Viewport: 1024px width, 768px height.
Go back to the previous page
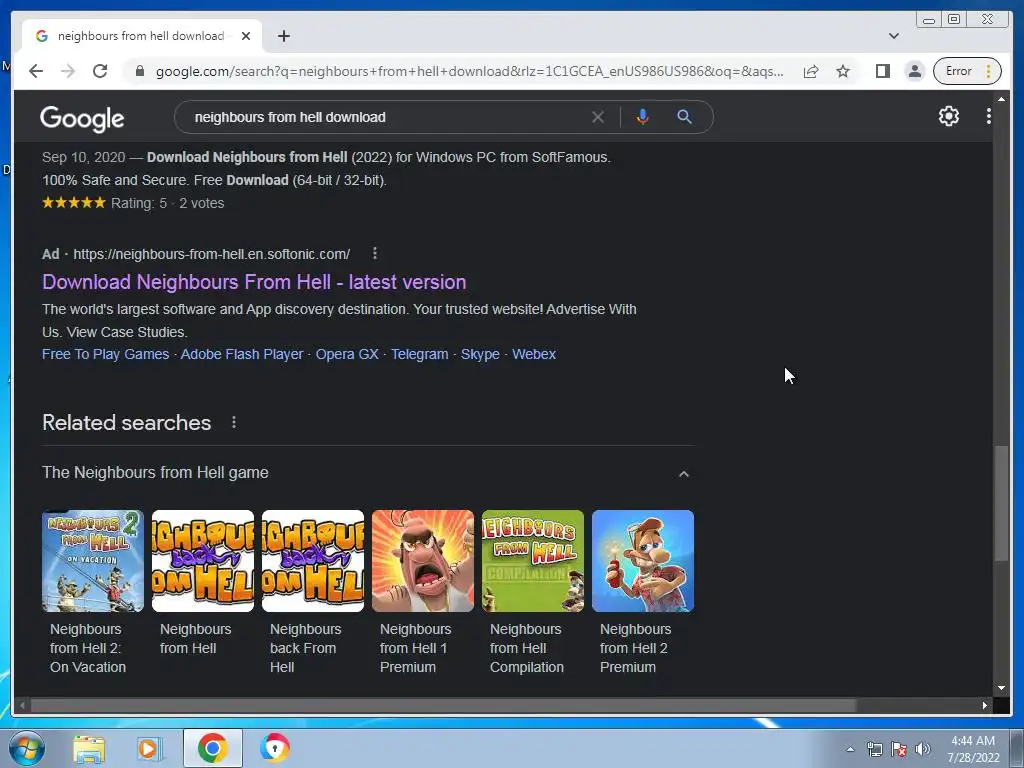click(36, 71)
